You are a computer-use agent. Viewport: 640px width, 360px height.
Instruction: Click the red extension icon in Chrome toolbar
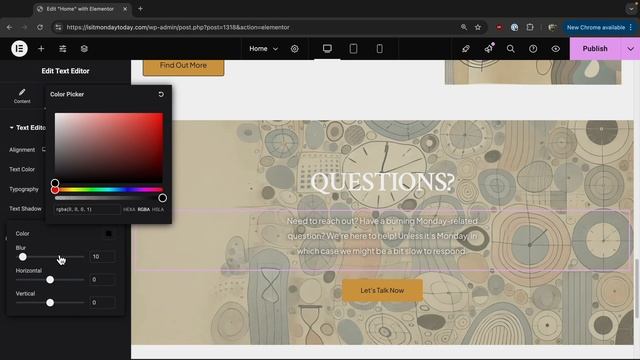pos(499,27)
